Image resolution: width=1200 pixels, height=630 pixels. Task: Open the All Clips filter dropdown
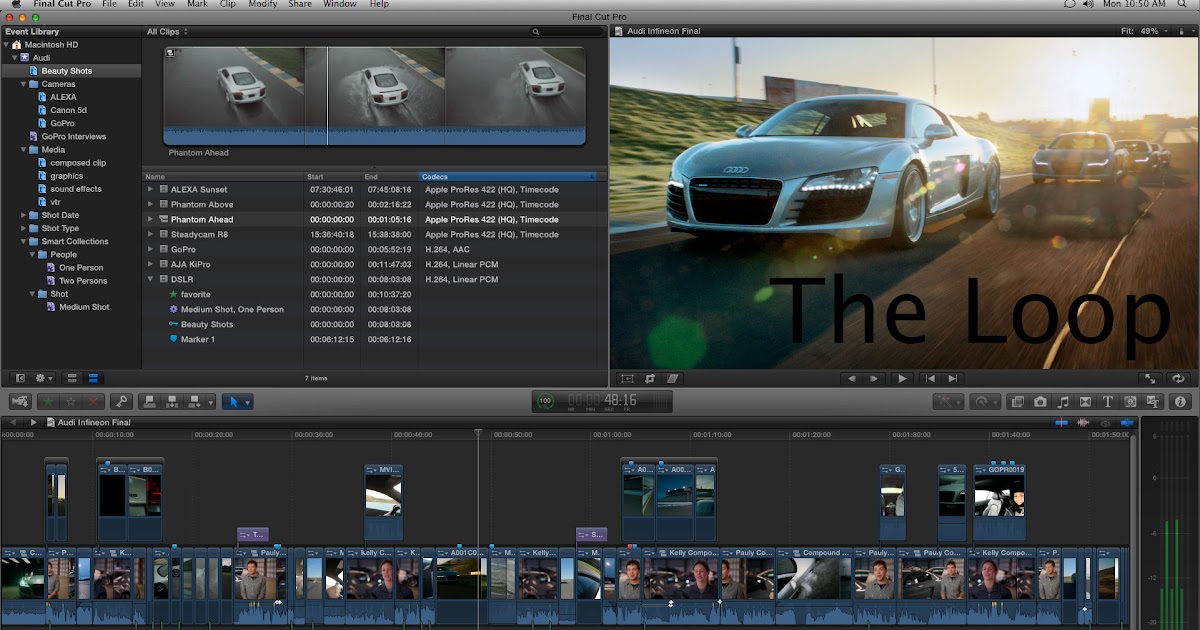[x=168, y=31]
